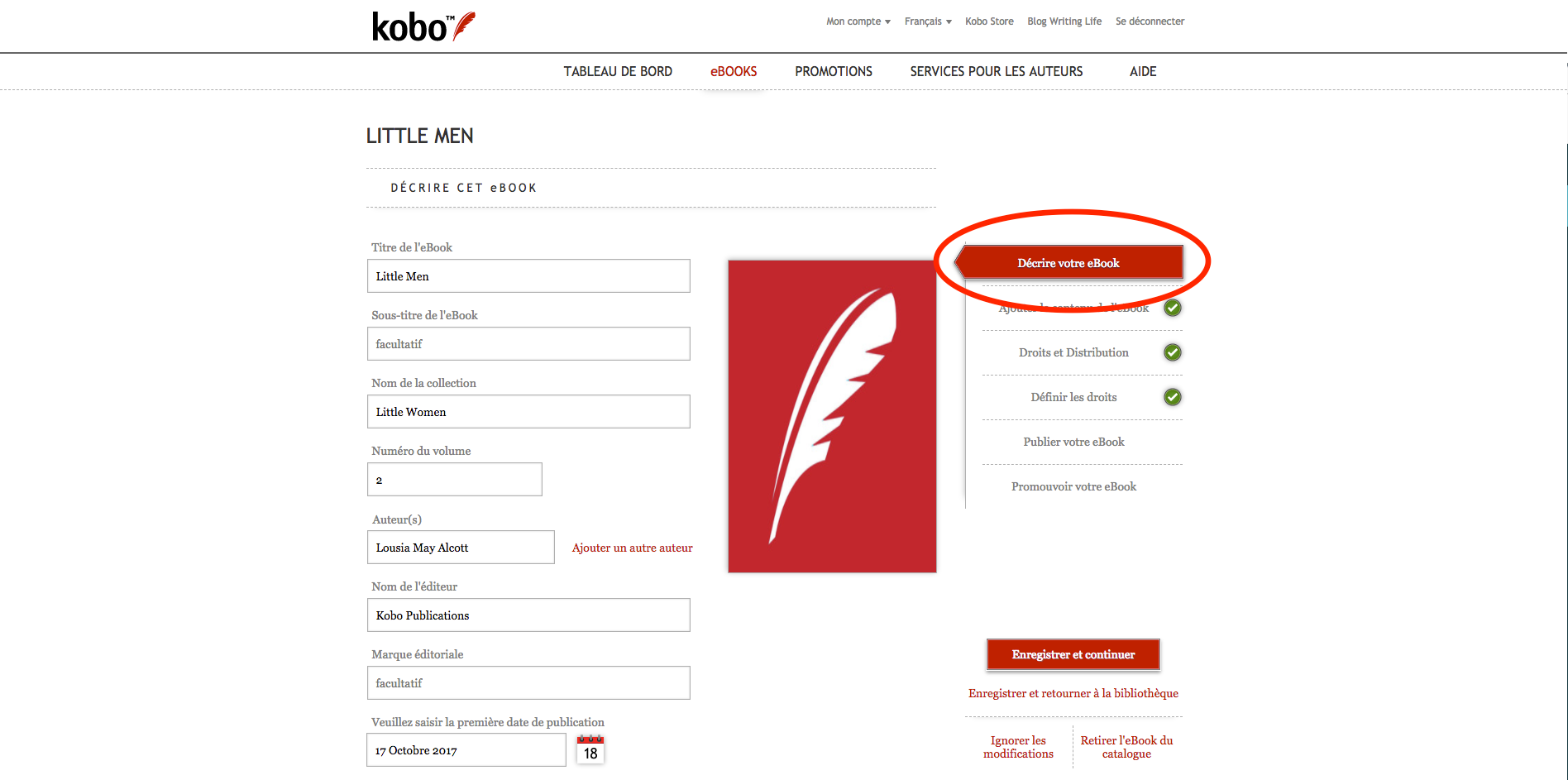This screenshot has width=1568, height=780.
Task: Select the Décrire votre eBook step
Action: click(x=1068, y=262)
